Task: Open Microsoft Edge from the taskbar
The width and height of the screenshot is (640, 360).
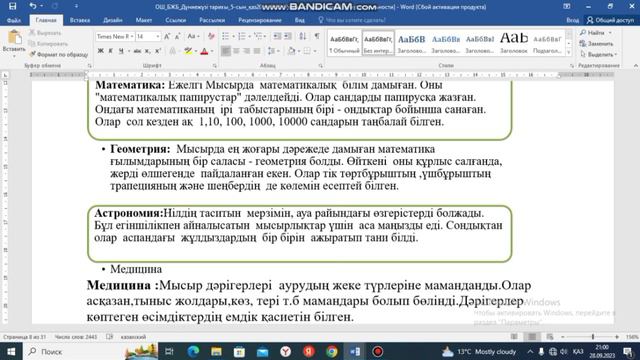Action: (193, 351)
